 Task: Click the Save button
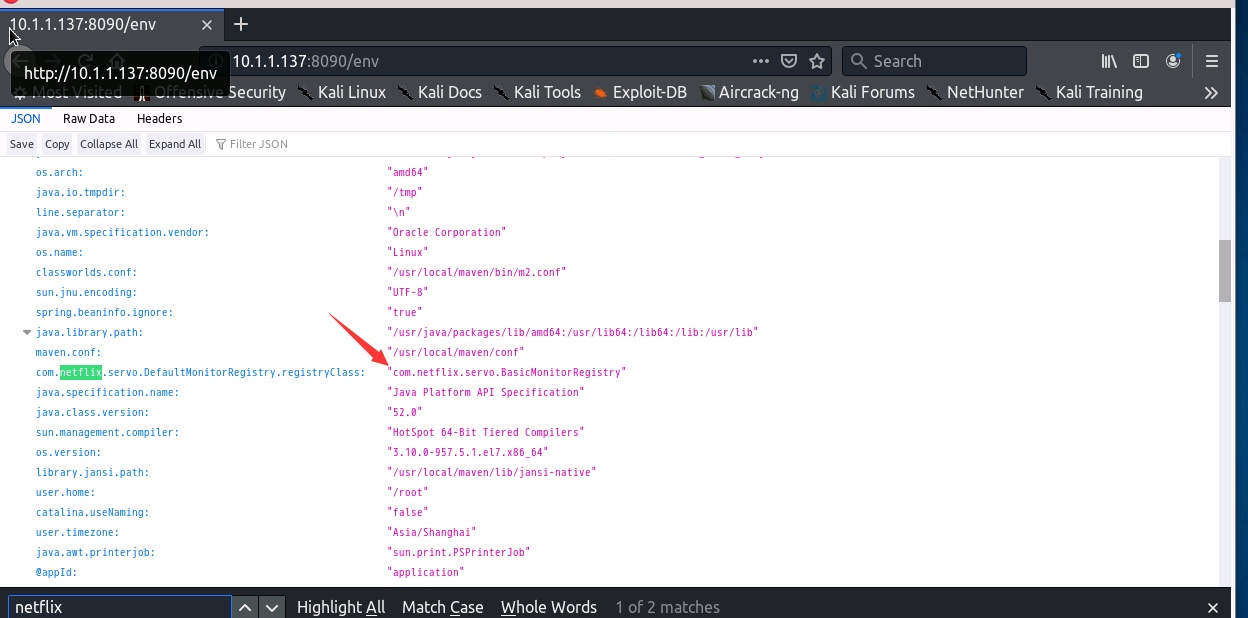[22, 144]
